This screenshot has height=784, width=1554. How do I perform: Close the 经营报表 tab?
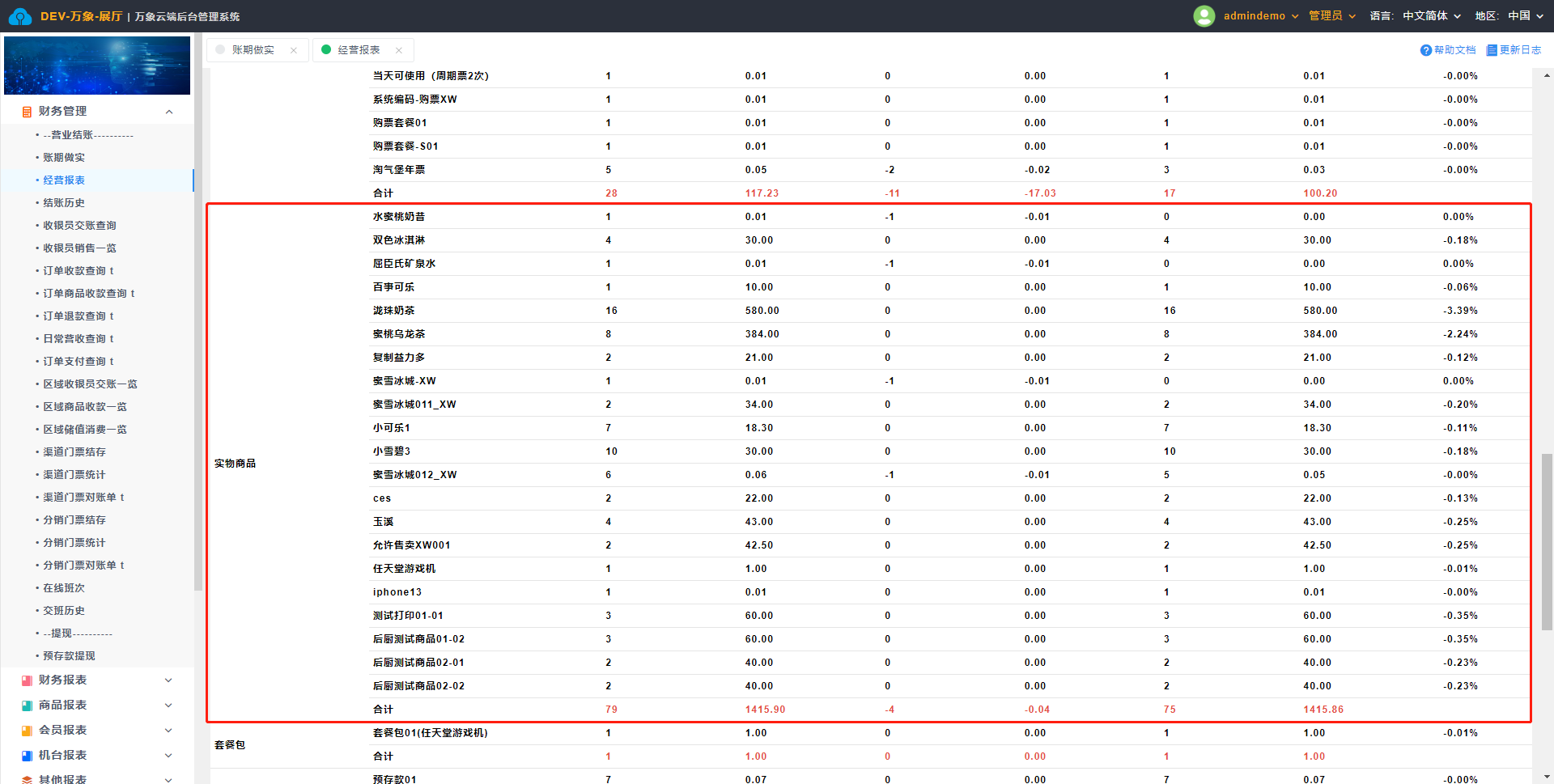point(399,50)
